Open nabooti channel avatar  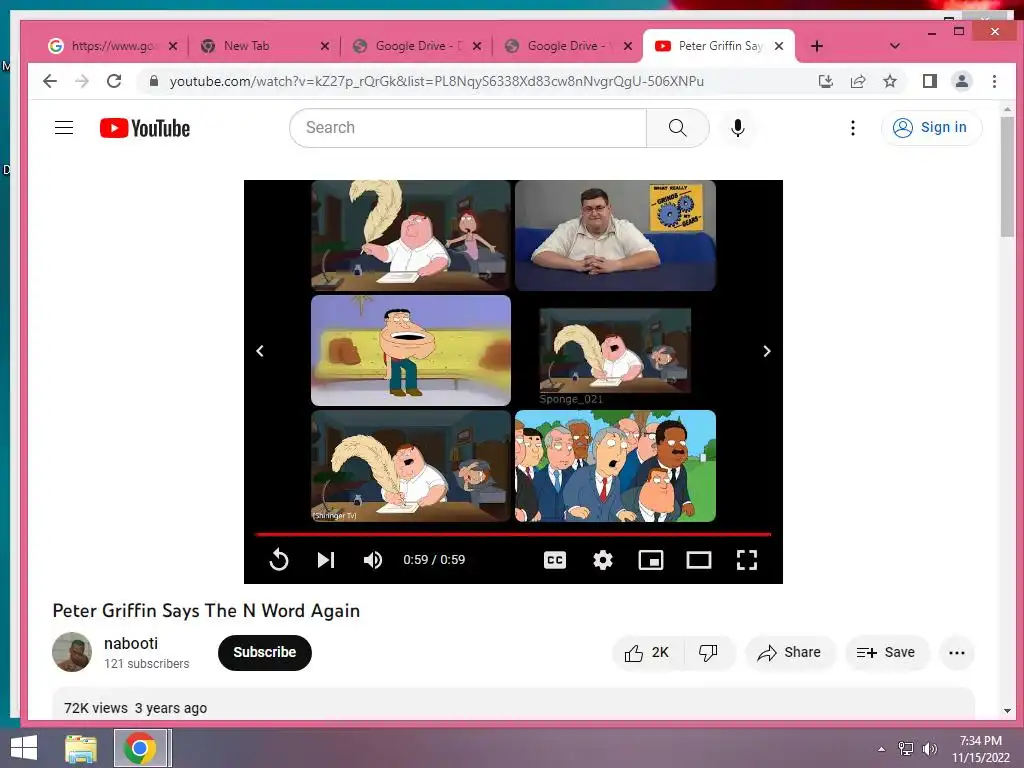tap(72, 652)
